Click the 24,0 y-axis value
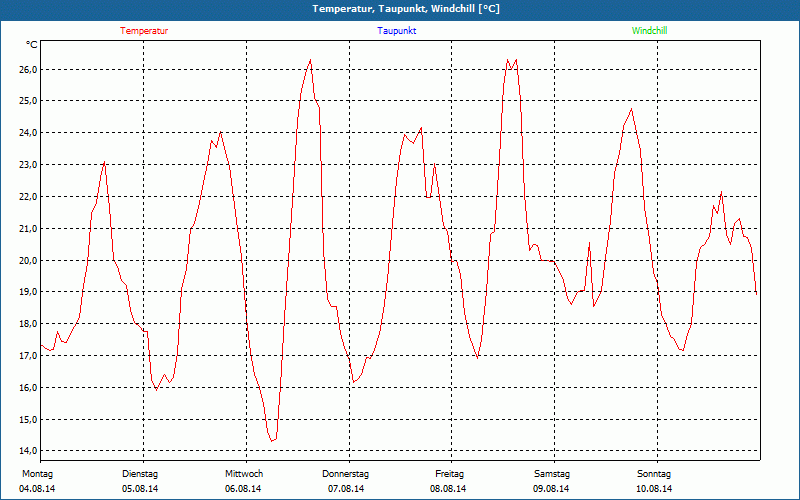 [x=30, y=133]
